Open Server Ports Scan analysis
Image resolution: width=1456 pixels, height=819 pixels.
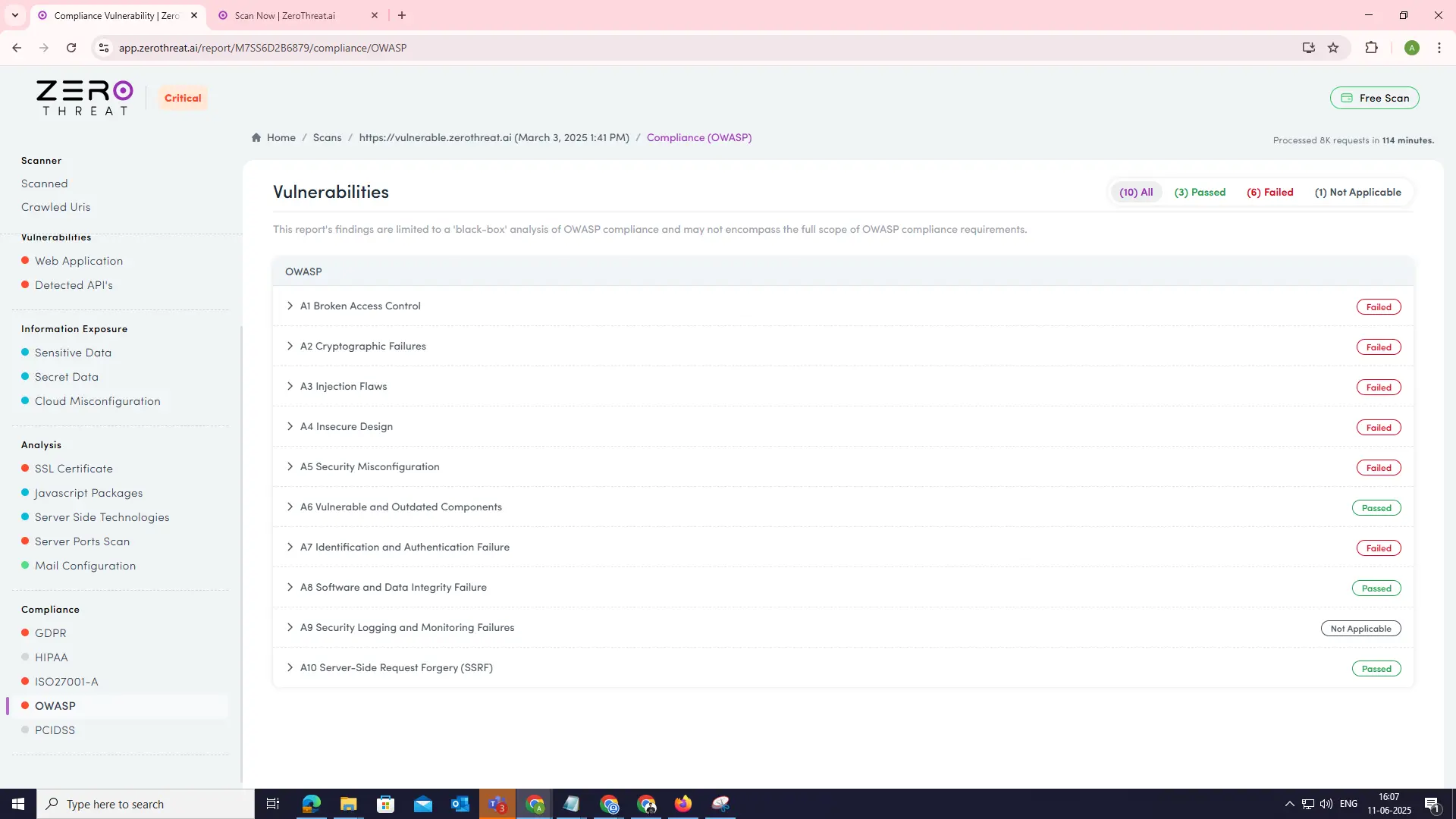[82, 541]
